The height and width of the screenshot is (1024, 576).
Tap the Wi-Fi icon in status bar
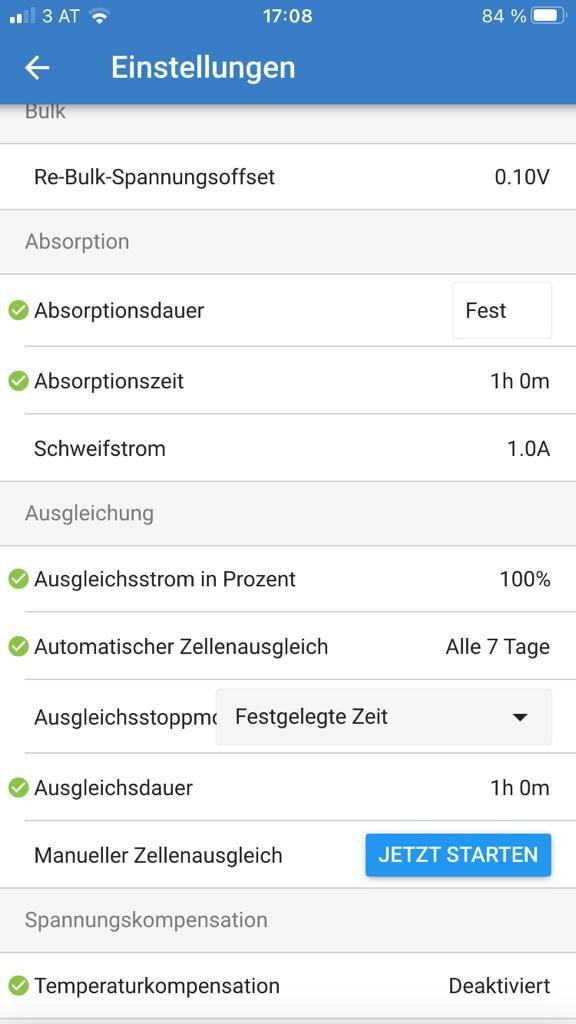[x=100, y=16]
